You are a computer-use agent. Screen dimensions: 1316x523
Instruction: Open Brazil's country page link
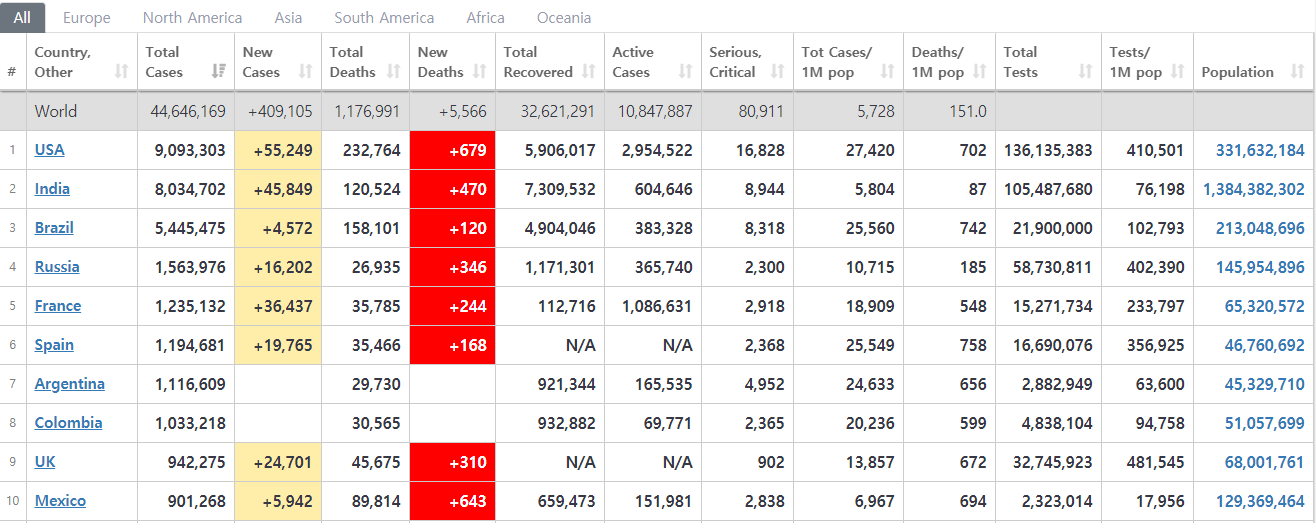[54, 228]
